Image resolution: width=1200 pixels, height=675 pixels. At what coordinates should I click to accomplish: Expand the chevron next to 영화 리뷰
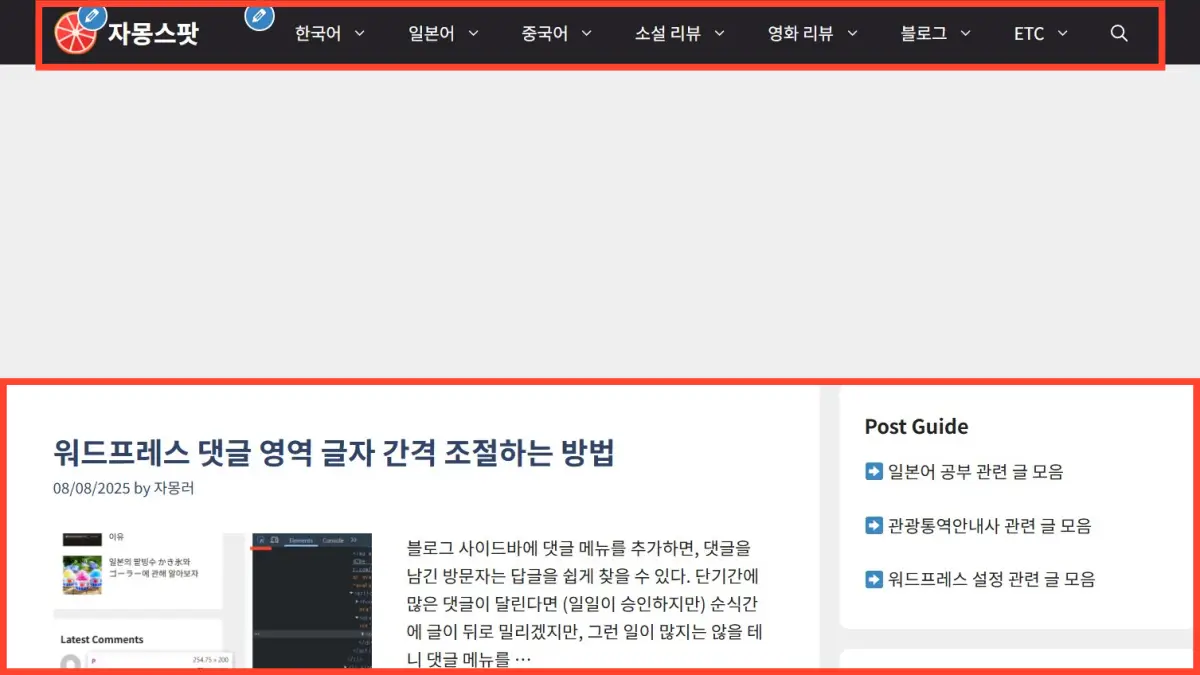(853, 33)
